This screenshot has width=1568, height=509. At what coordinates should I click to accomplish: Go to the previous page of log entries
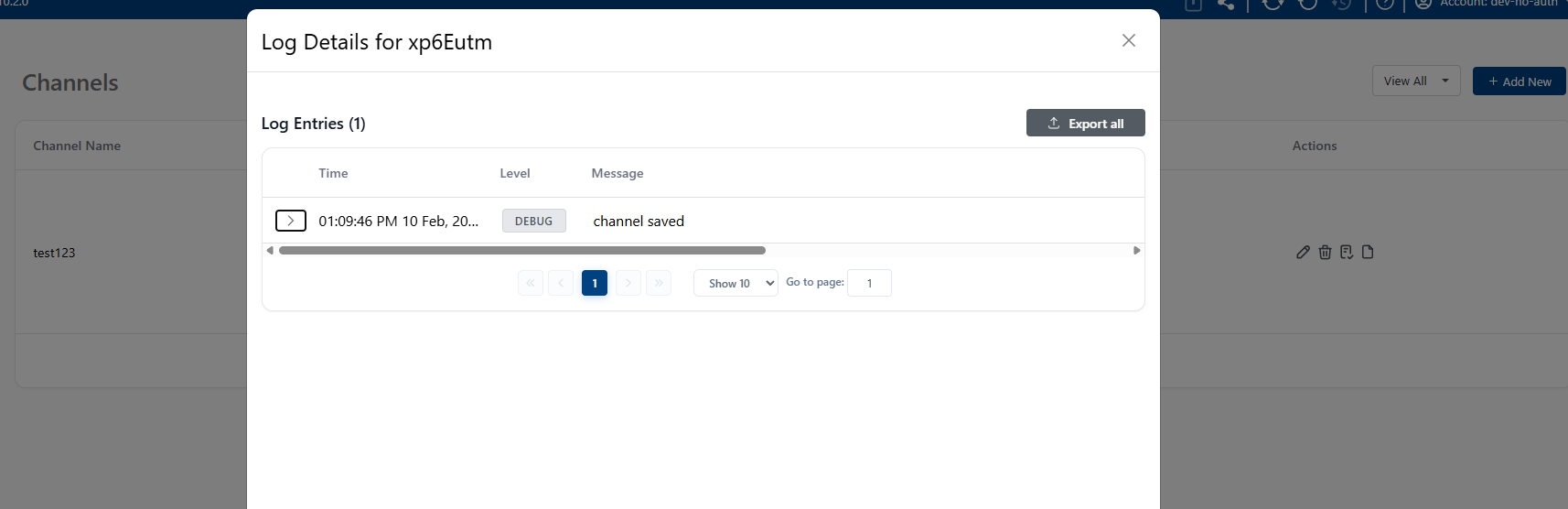[561, 283]
